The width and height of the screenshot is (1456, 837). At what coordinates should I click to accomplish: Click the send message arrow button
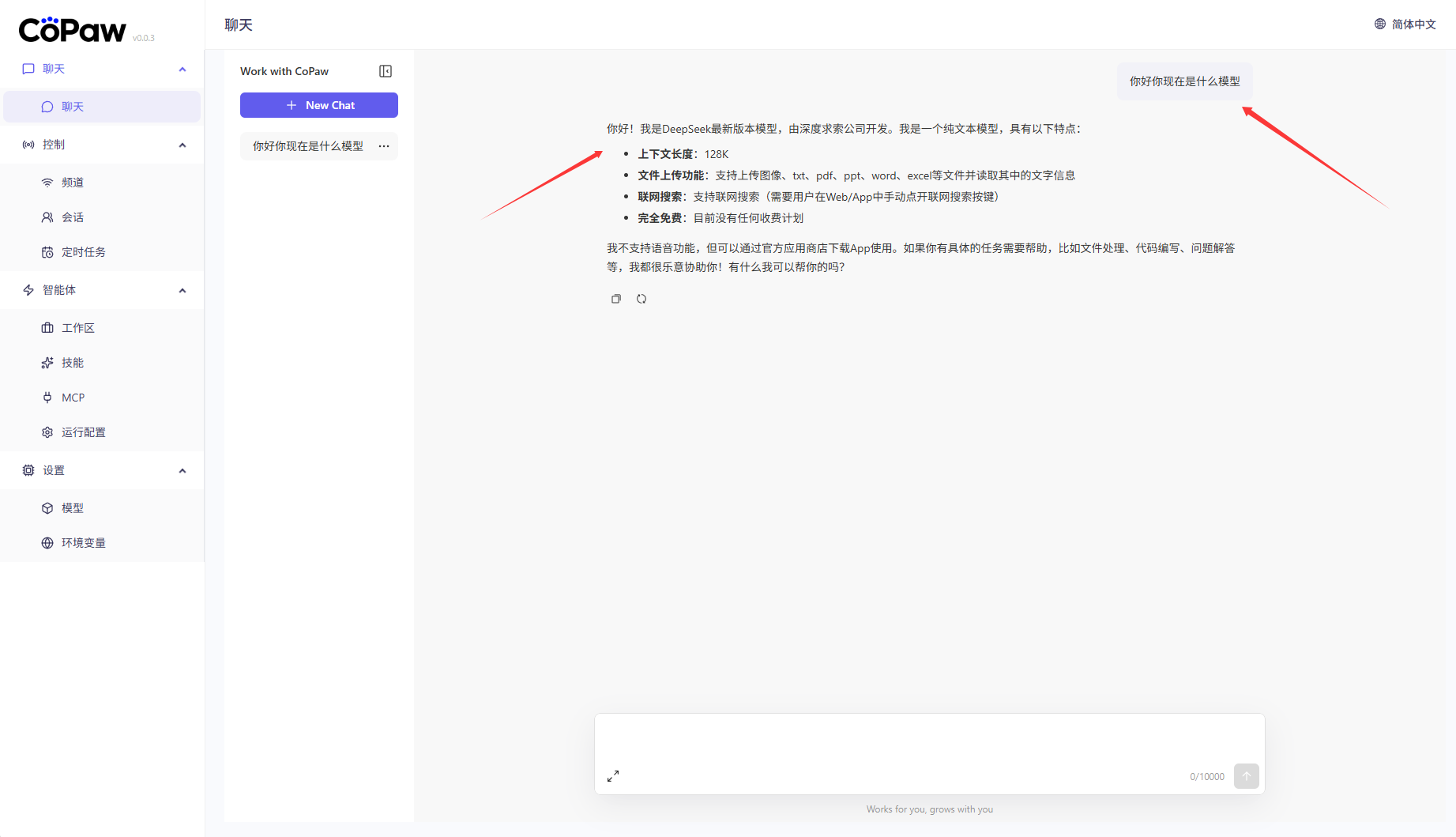(x=1246, y=776)
